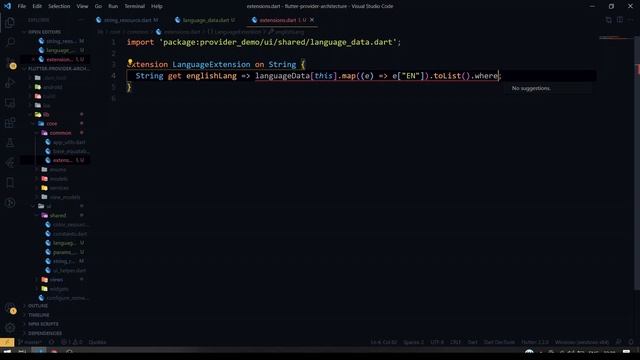
Task: Click the vertical scrollbar of the editor
Action: tap(637, 163)
